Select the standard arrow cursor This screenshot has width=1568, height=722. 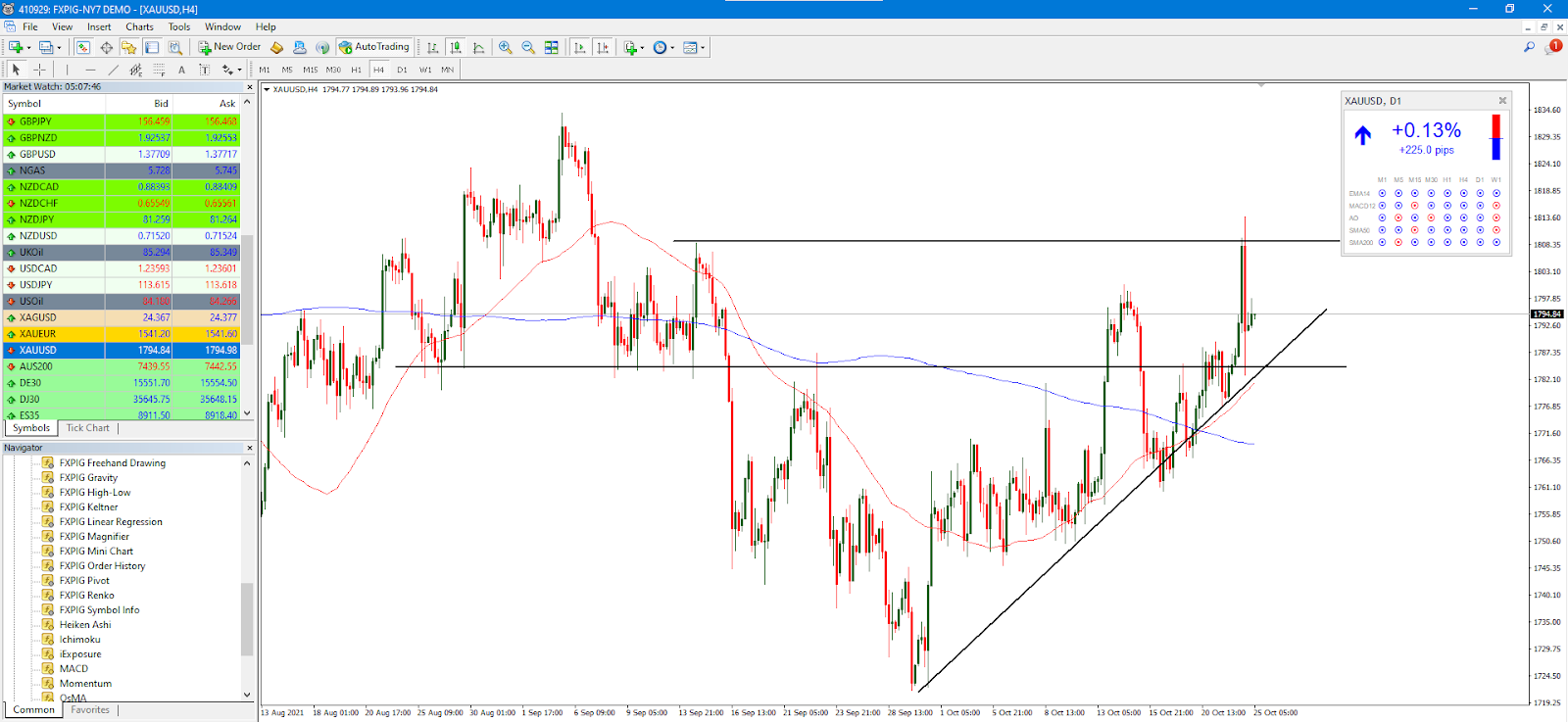[16, 70]
